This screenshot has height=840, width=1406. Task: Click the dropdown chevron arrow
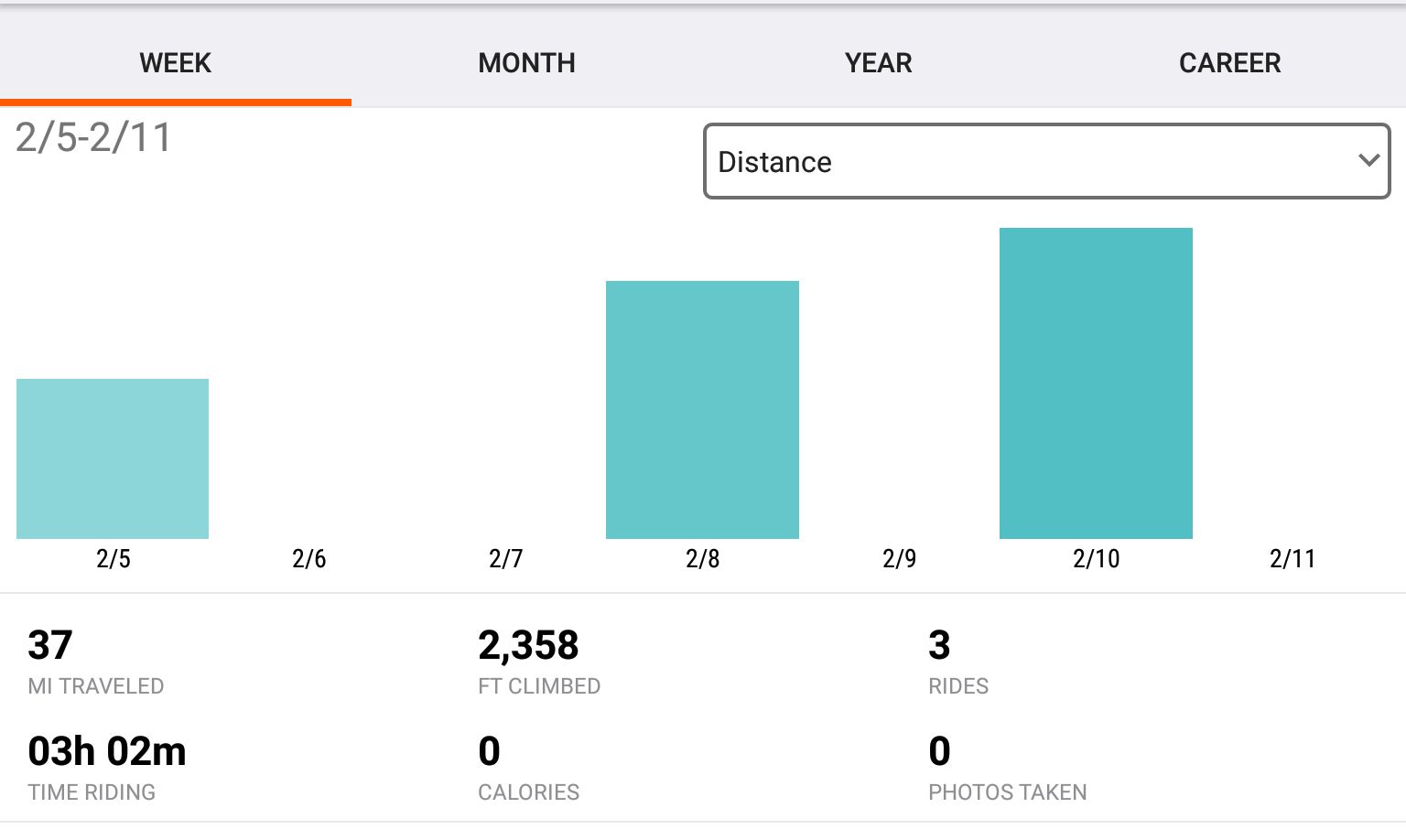point(1368,161)
